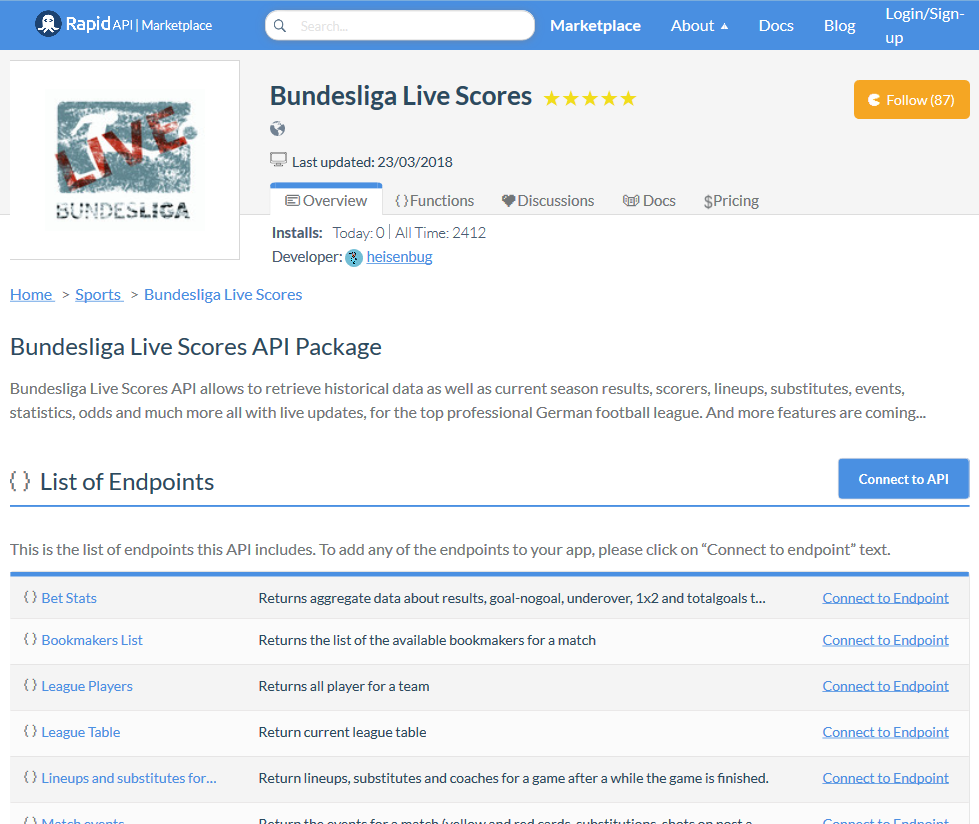Connect to Endpoint for Bet Stats

[885, 598]
